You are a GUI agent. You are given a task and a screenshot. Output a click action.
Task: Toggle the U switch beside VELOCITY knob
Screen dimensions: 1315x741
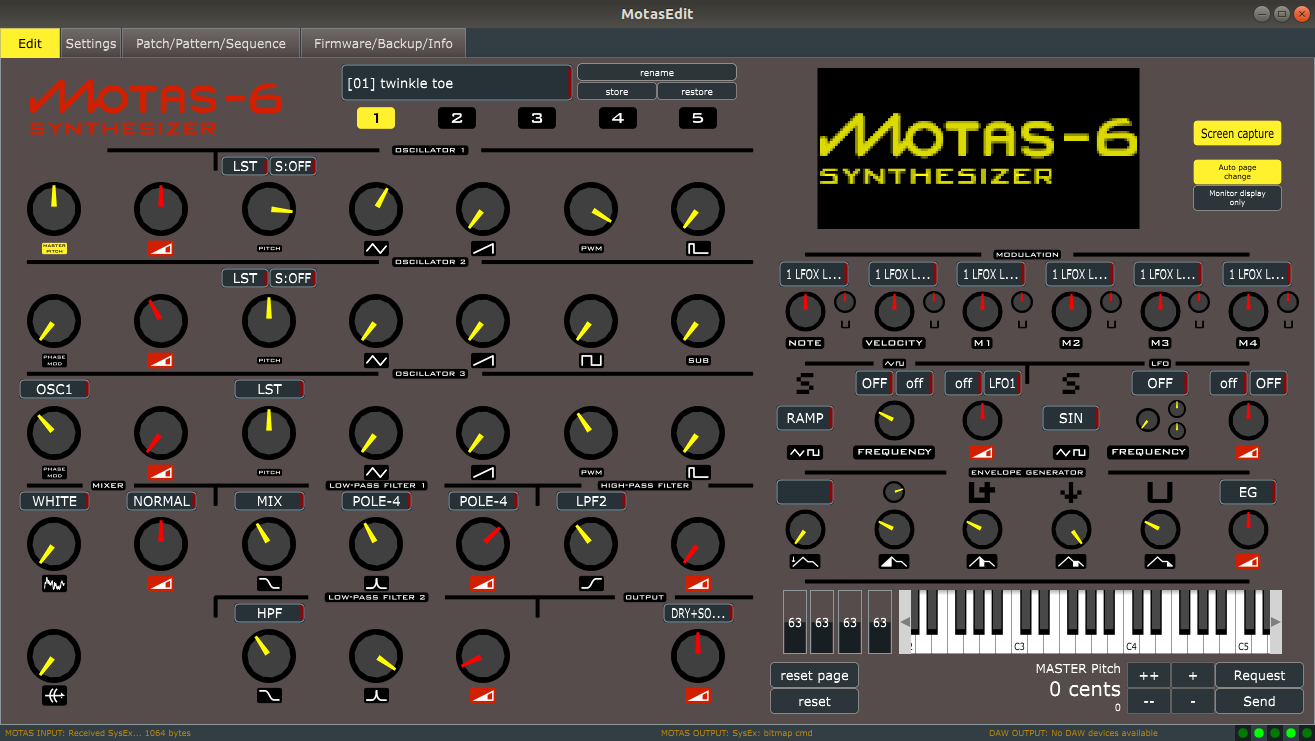(x=934, y=324)
